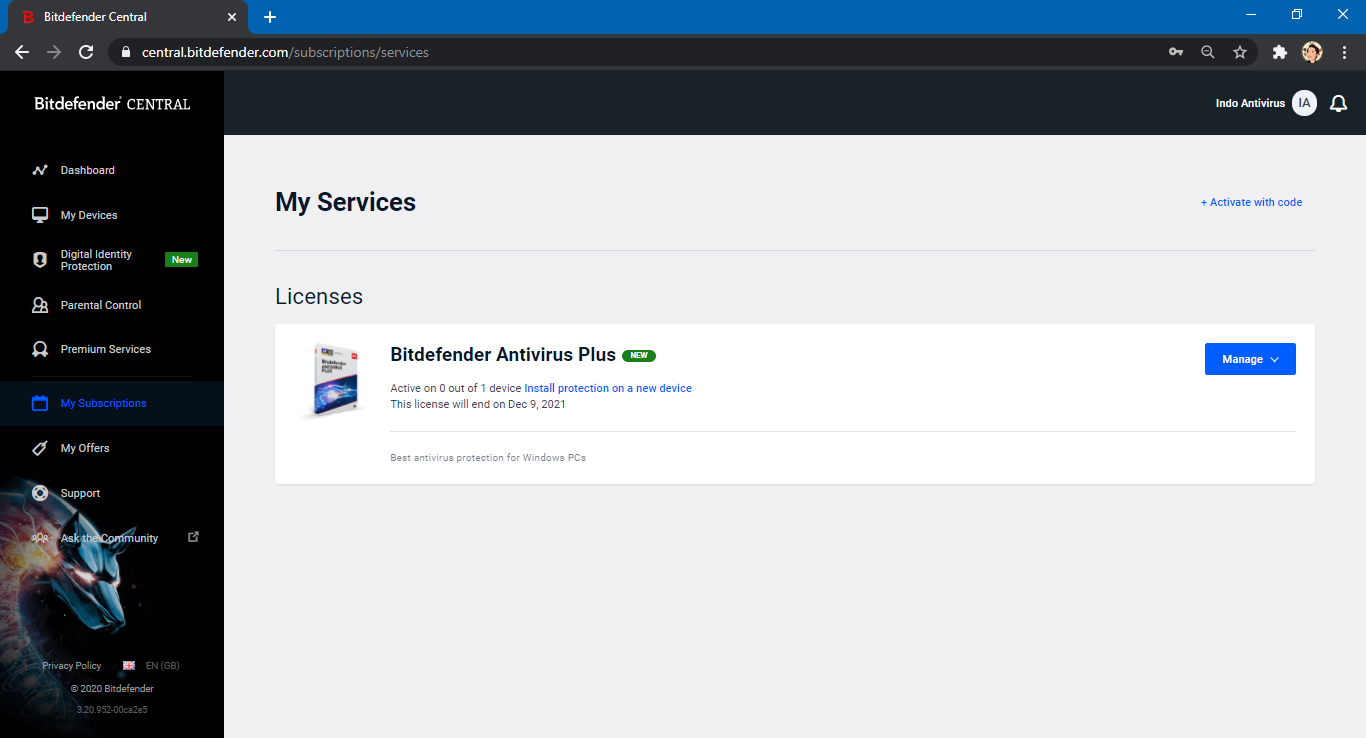Click the green NEW badge on the license
Image resolution: width=1366 pixels, height=738 pixels.
[639, 355]
